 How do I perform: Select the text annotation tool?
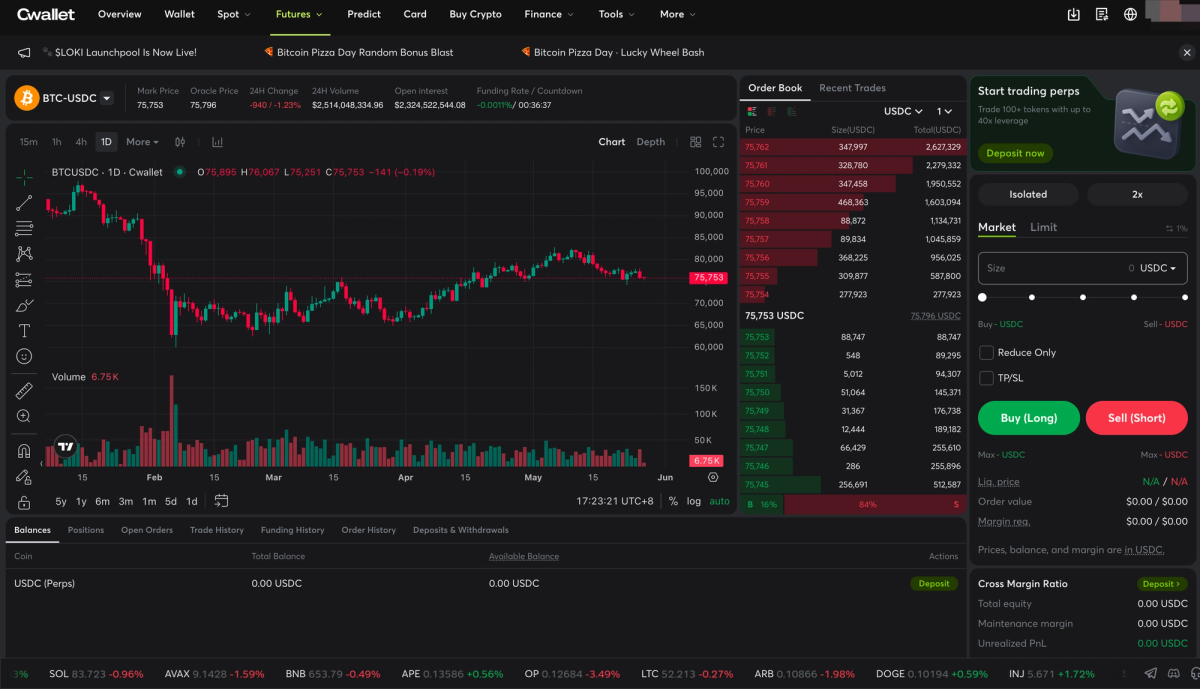click(24, 330)
